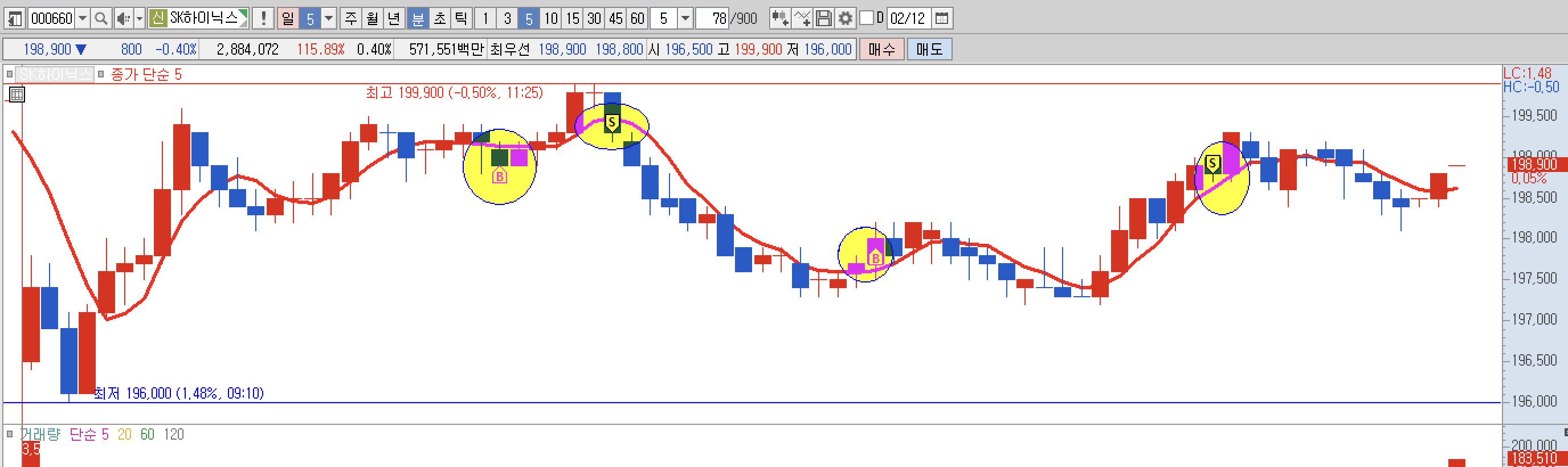This screenshot has width=1568, height=467.
Task: Click the high price 199,900 in quote bar
Action: pyautogui.click(x=758, y=49)
